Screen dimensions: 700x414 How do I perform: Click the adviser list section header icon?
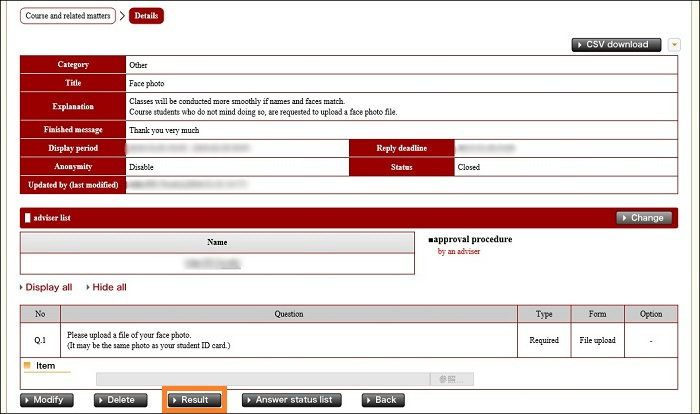pyautogui.click(x=26, y=217)
